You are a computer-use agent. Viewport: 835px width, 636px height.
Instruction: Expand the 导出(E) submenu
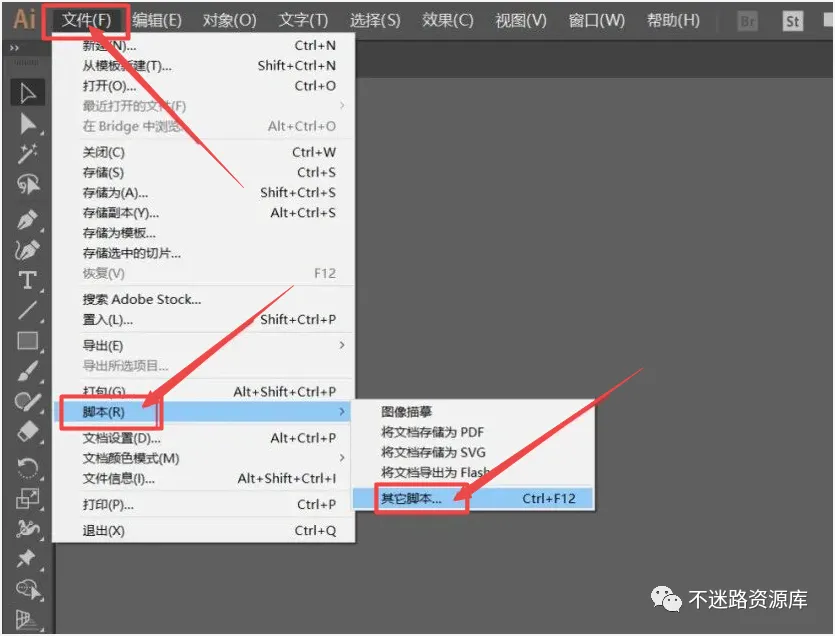point(203,346)
